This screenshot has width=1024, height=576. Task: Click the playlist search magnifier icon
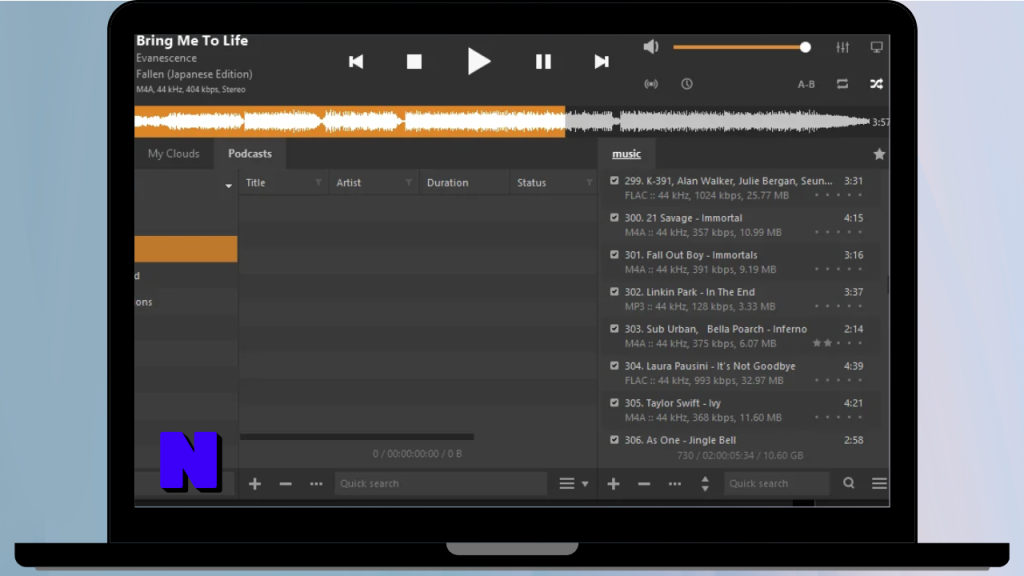click(x=848, y=483)
